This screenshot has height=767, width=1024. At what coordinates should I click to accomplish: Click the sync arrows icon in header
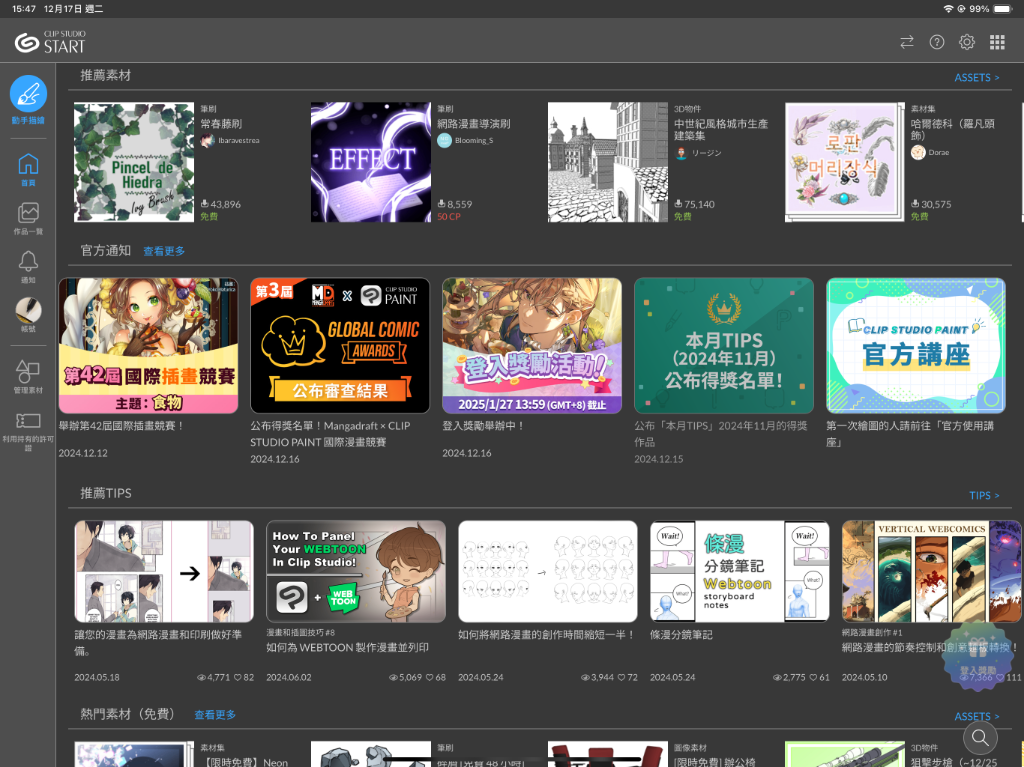(x=906, y=42)
